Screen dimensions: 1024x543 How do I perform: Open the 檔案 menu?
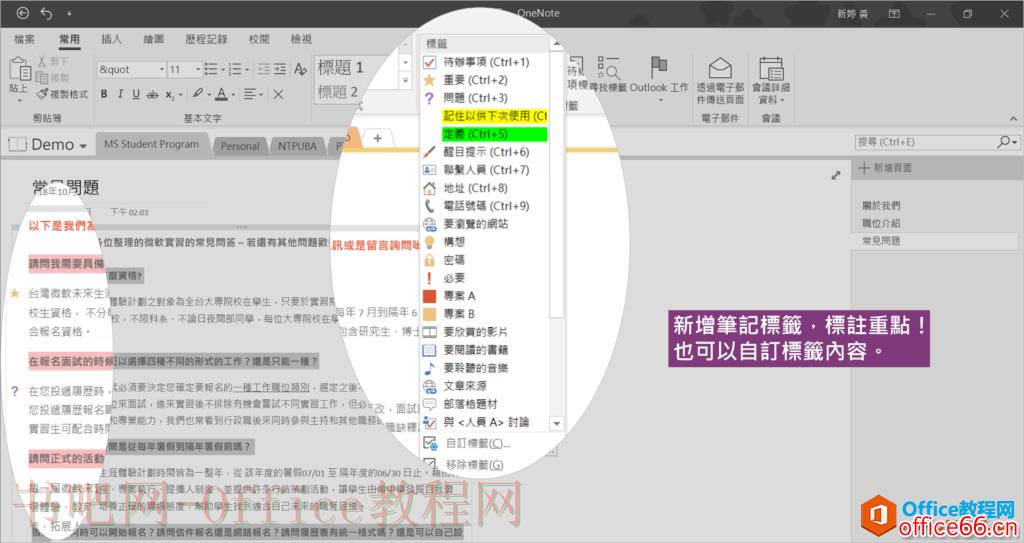24,39
